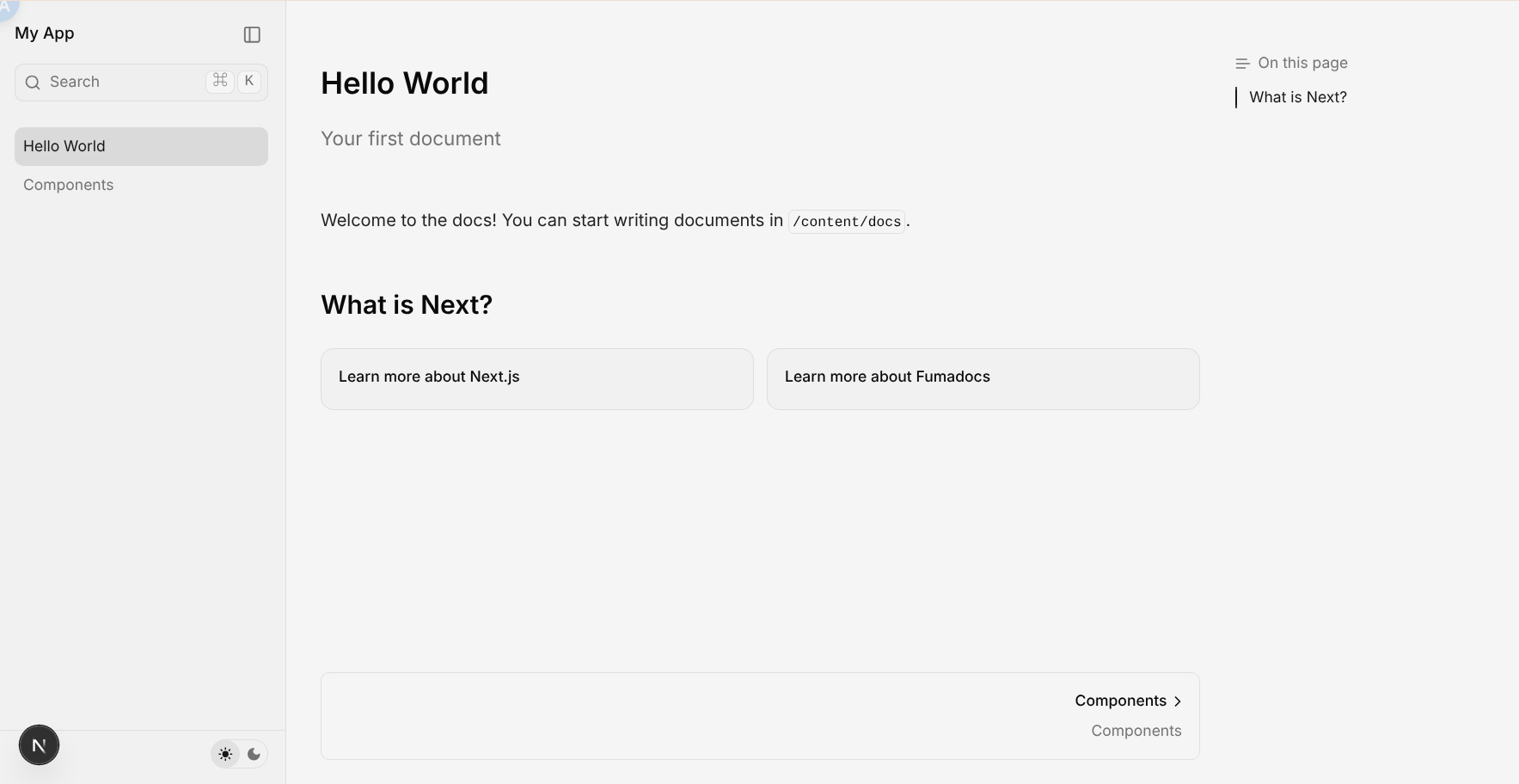Jump to 'What is Next?' in table of contents
This screenshot has width=1519, height=784.
click(x=1297, y=98)
